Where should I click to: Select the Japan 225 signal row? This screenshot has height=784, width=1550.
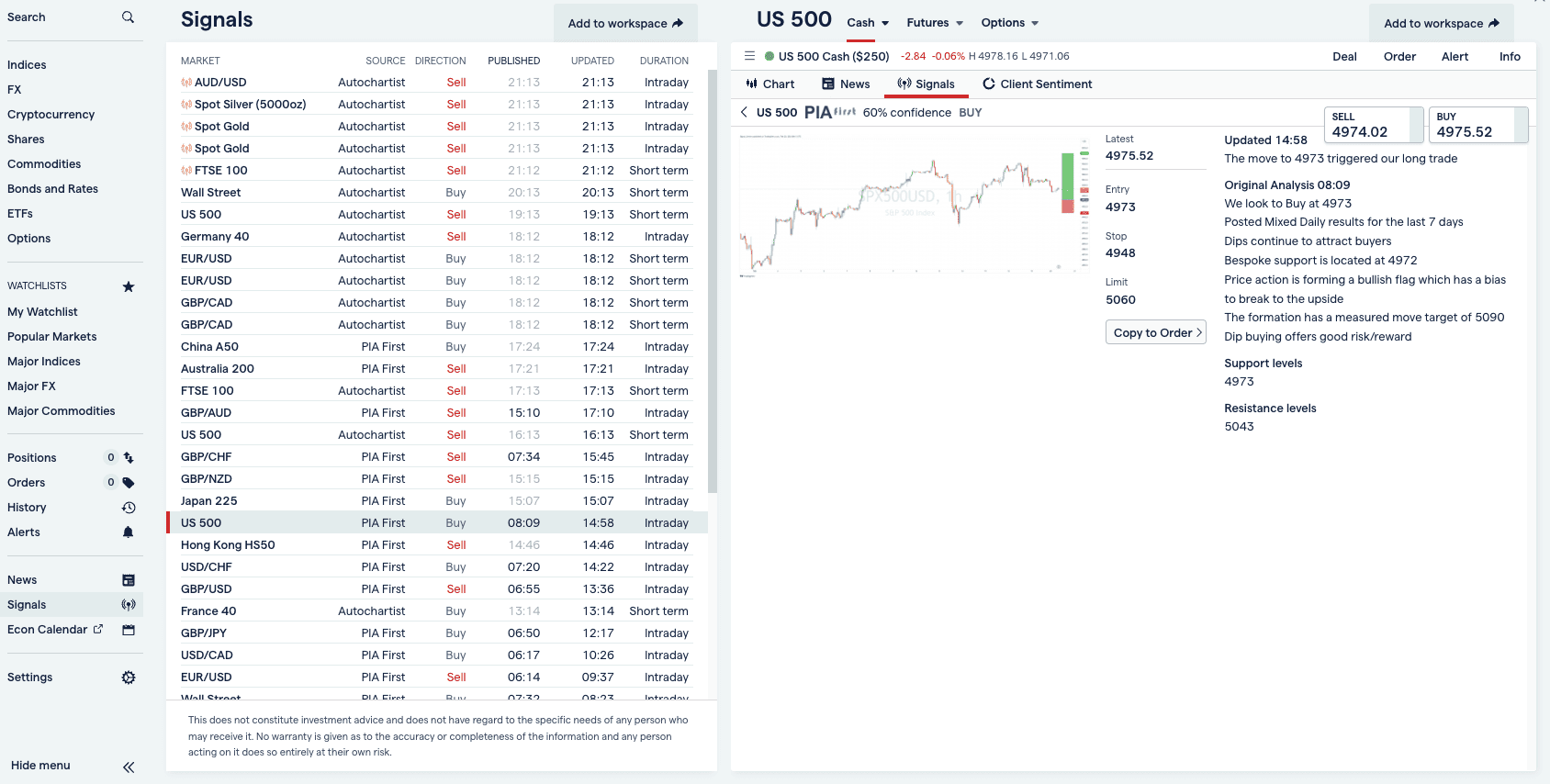point(437,501)
